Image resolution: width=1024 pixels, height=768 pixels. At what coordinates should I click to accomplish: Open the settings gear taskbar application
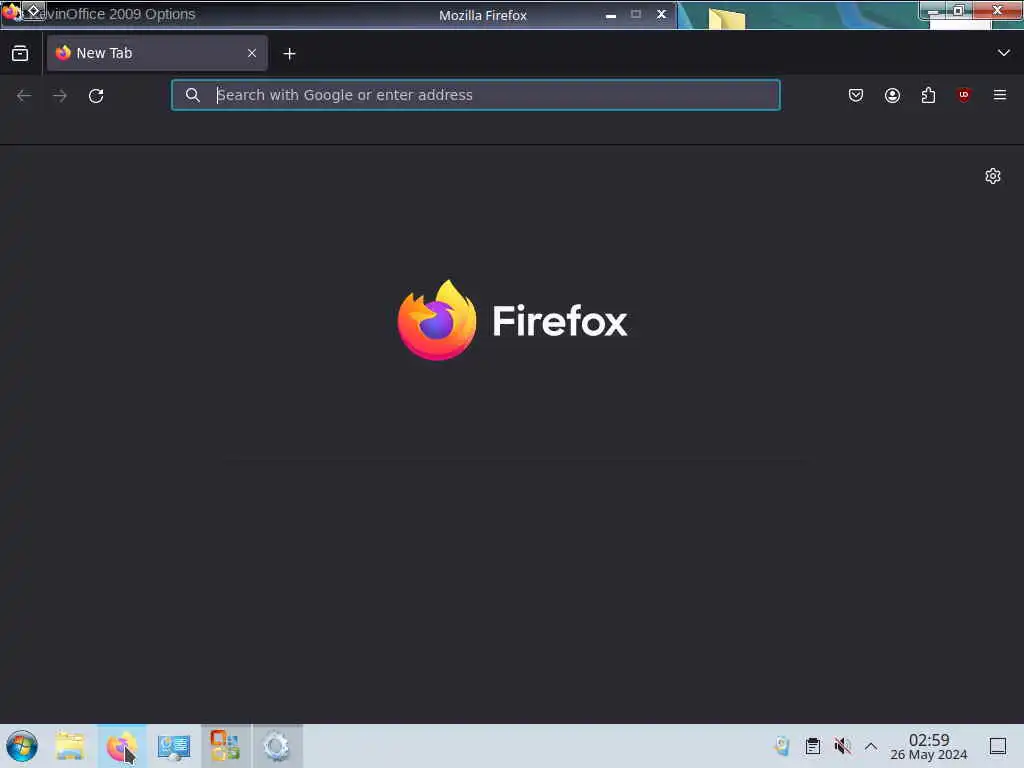(277, 746)
